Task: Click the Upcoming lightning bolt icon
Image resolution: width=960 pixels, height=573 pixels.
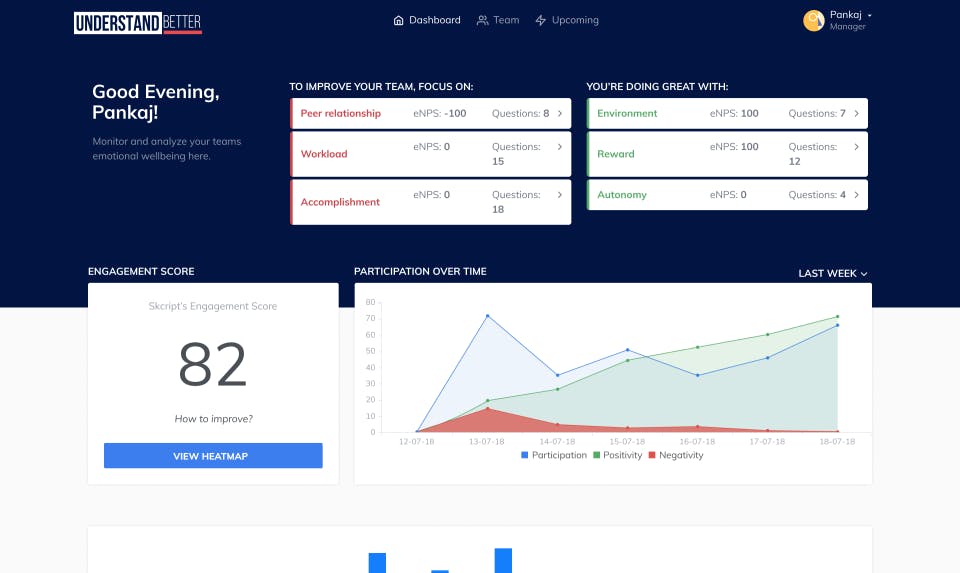Action: [541, 20]
